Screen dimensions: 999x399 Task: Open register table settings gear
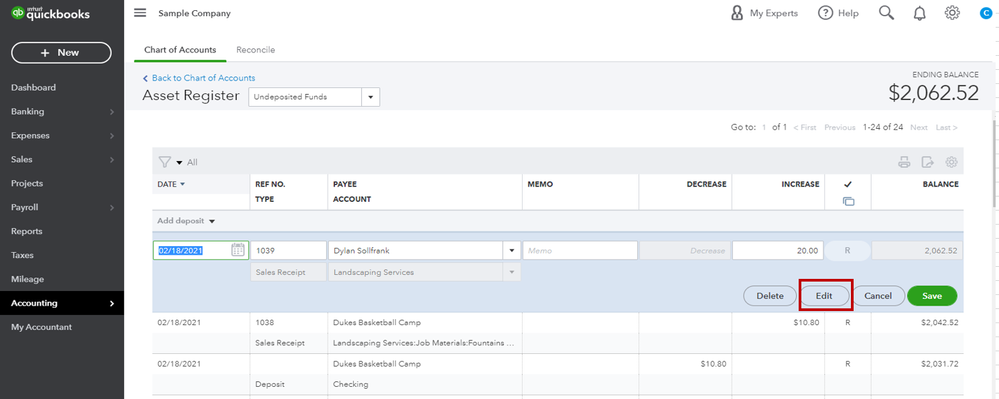pos(951,162)
